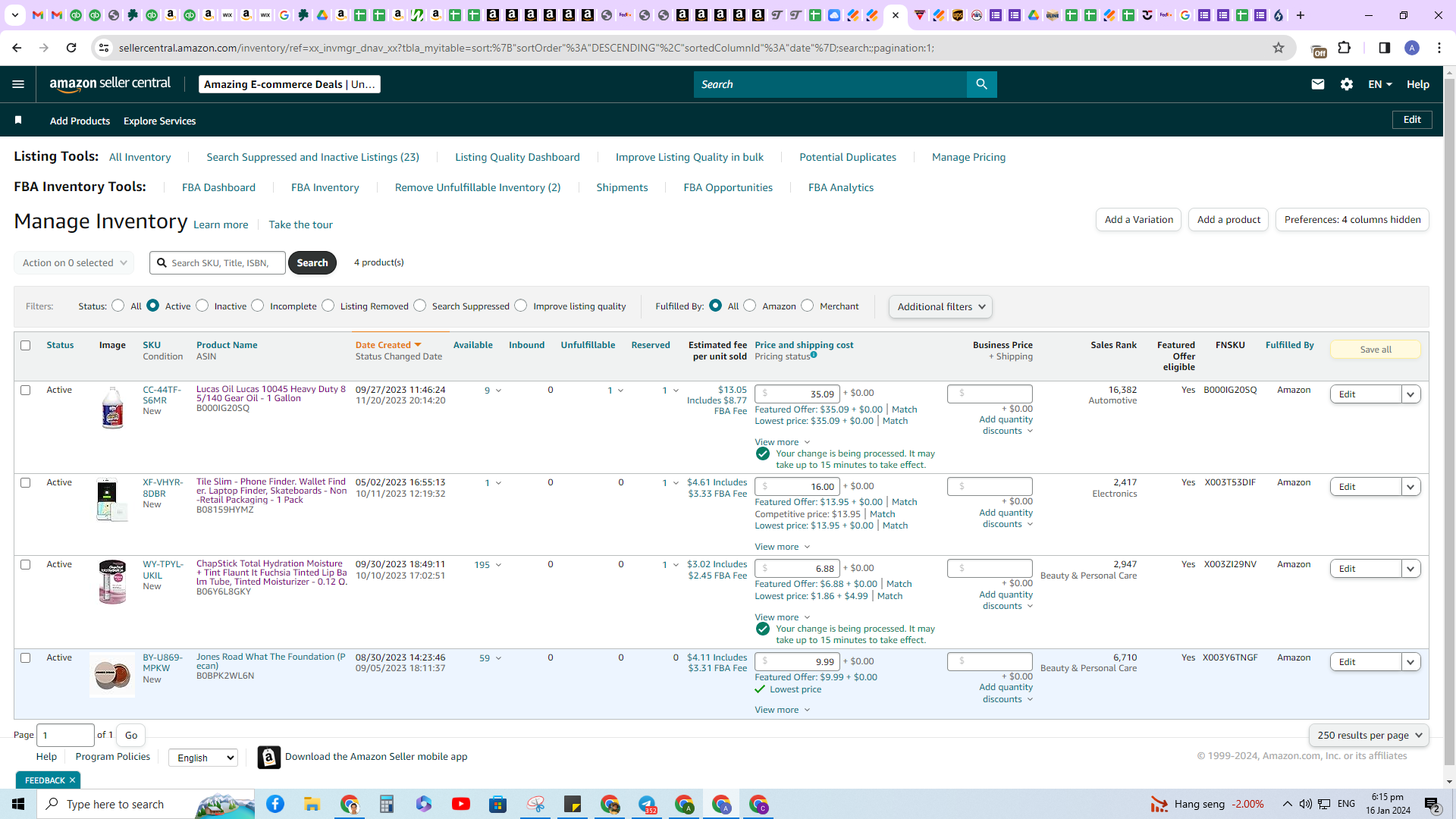The width and height of the screenshot is (1456, 819).
Task: Change 250 results per page dropdown
Action: pos(1369,735)
